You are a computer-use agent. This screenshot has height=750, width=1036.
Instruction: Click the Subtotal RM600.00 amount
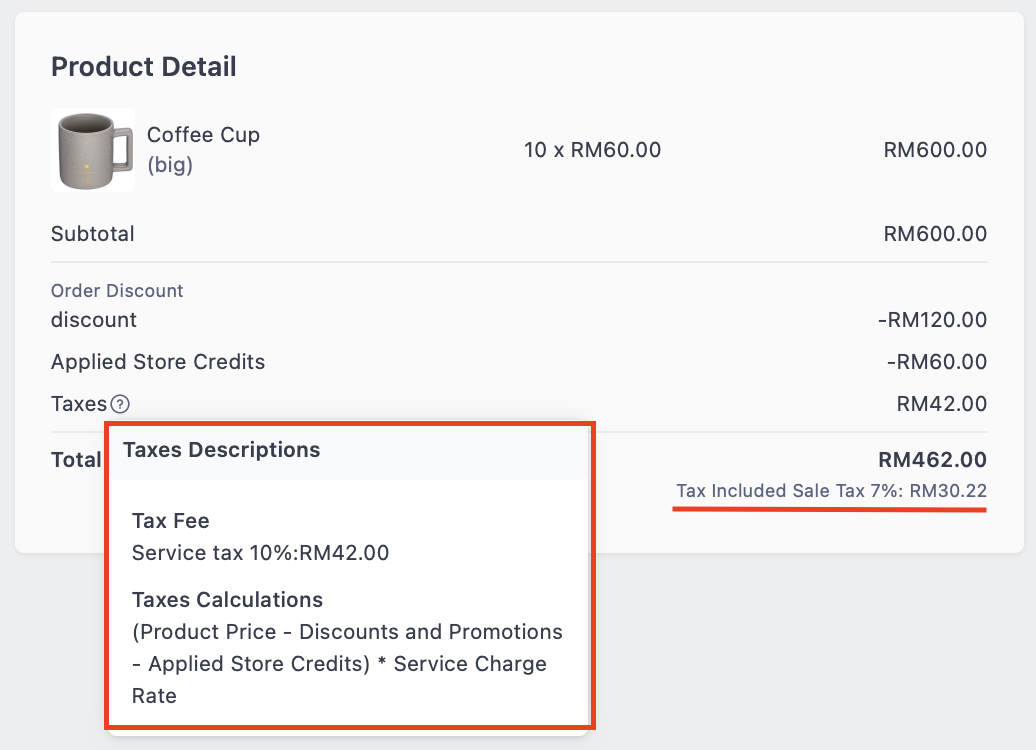pyautogui.click(x=934, y=235)
